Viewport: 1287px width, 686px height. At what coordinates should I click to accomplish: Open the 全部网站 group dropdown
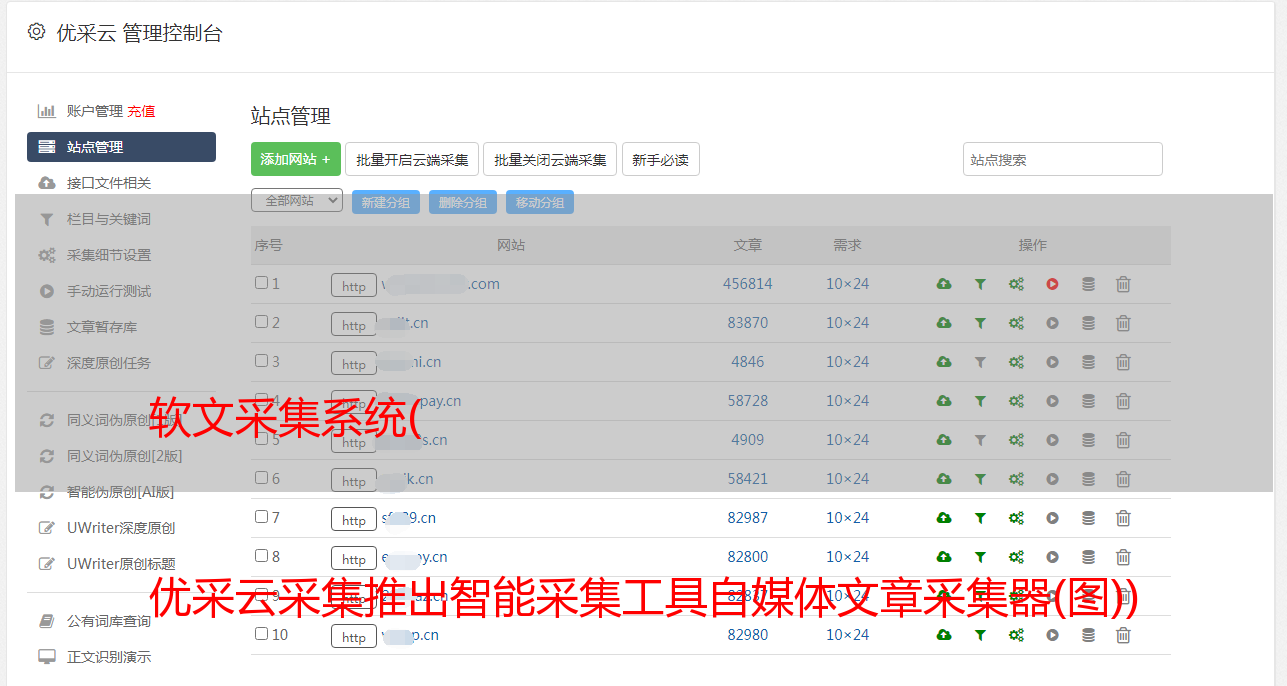point(297,201)
